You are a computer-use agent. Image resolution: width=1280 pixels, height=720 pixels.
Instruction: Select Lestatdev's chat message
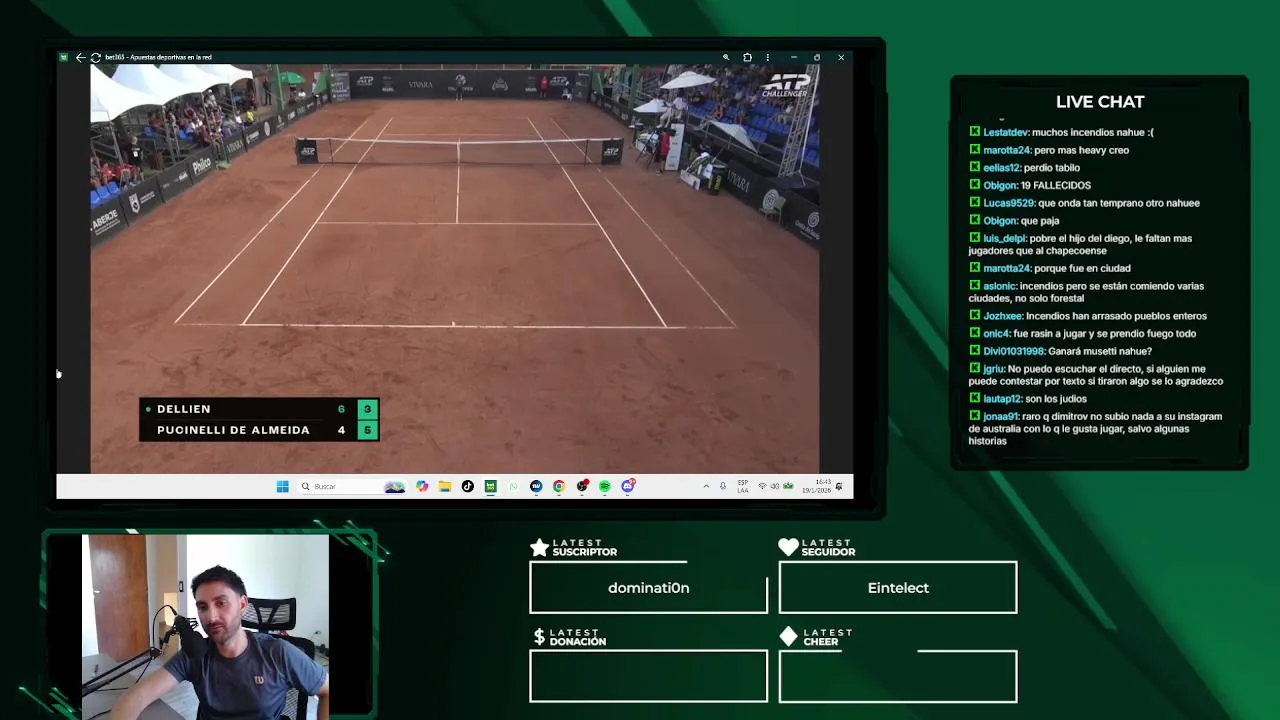pyautogui.click(x=1062, y=132)
